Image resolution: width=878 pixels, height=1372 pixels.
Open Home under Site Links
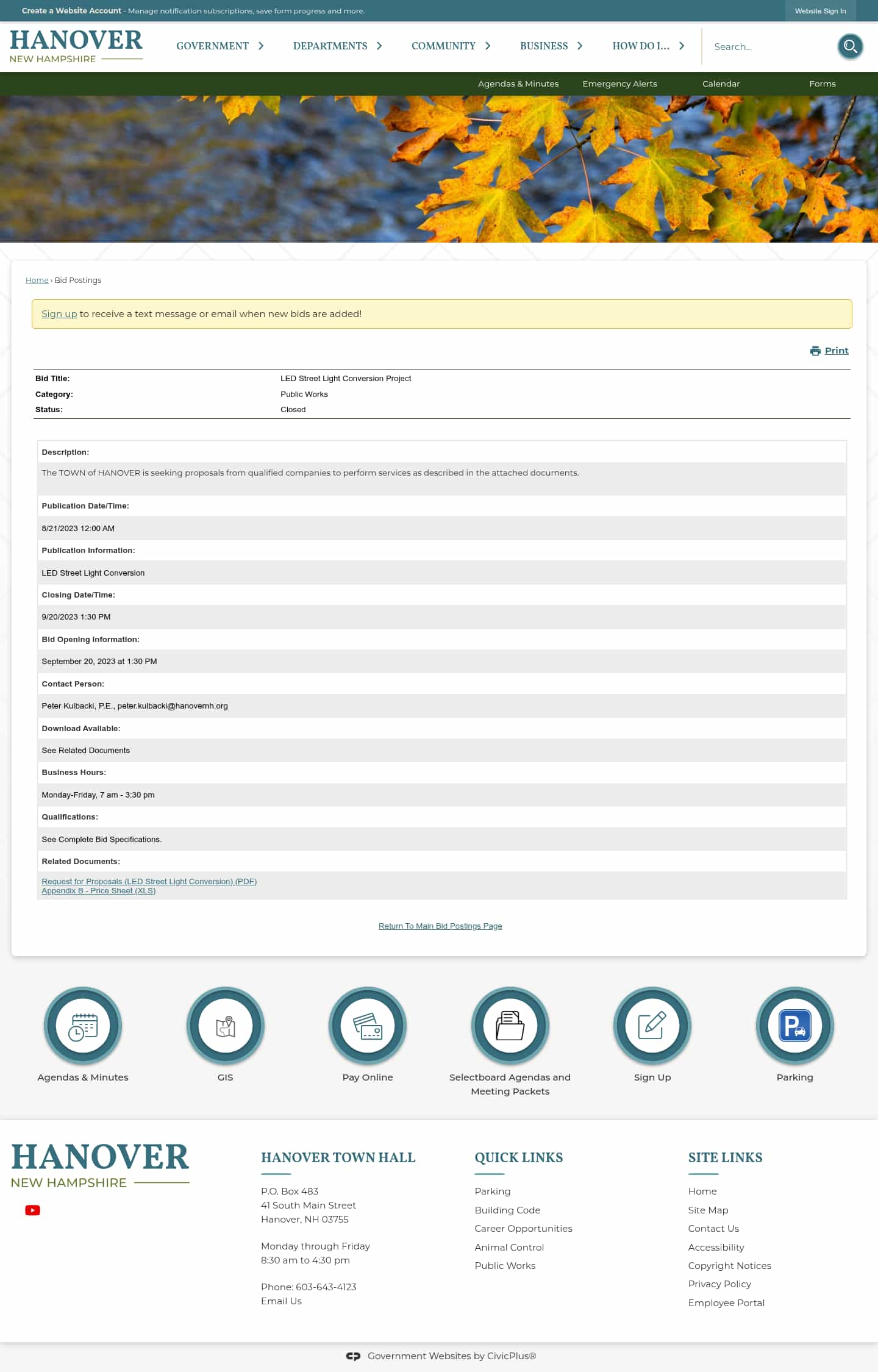tap(702, 1192)
